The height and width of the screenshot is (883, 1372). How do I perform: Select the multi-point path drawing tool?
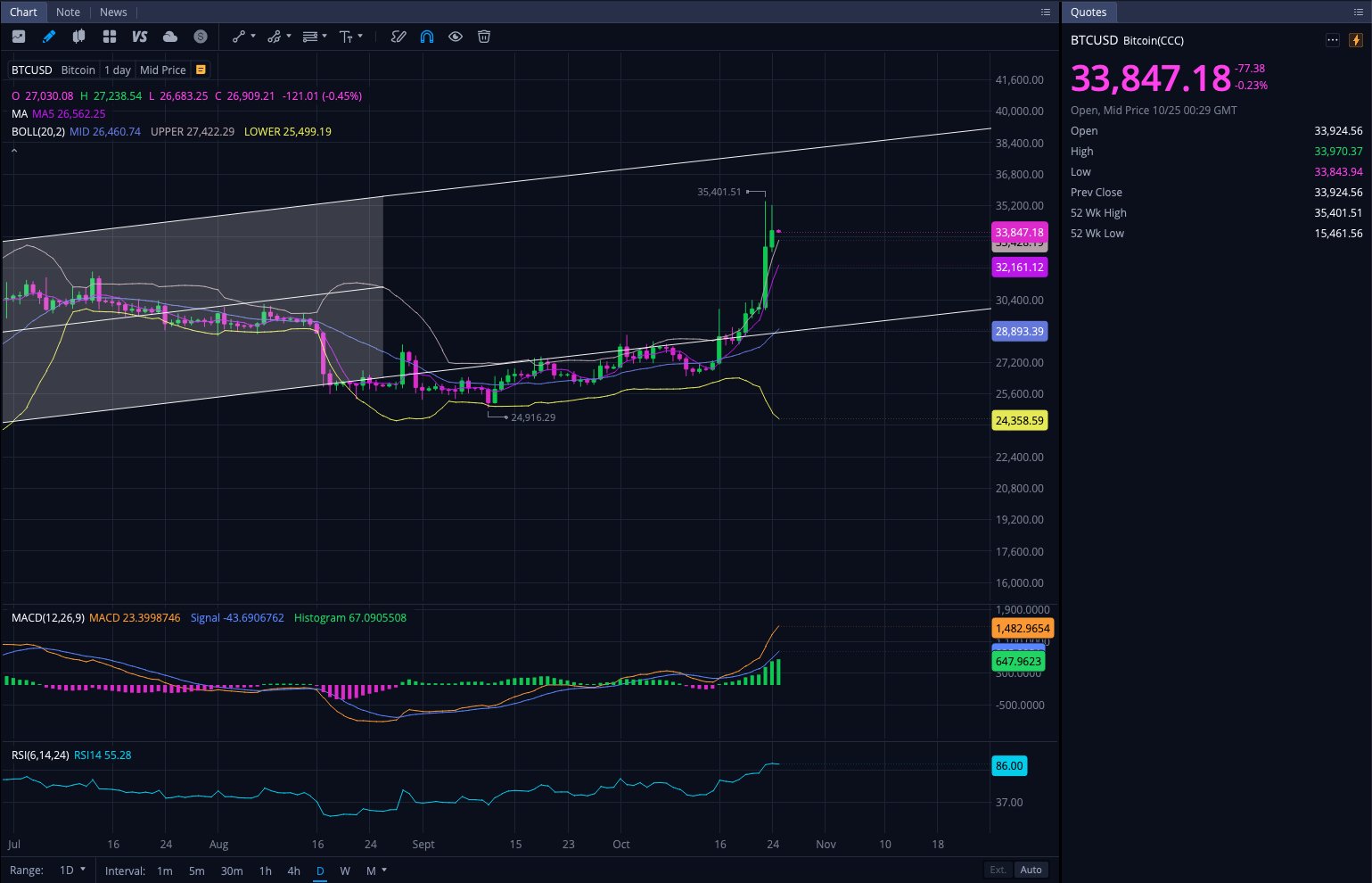coord(274,37)
